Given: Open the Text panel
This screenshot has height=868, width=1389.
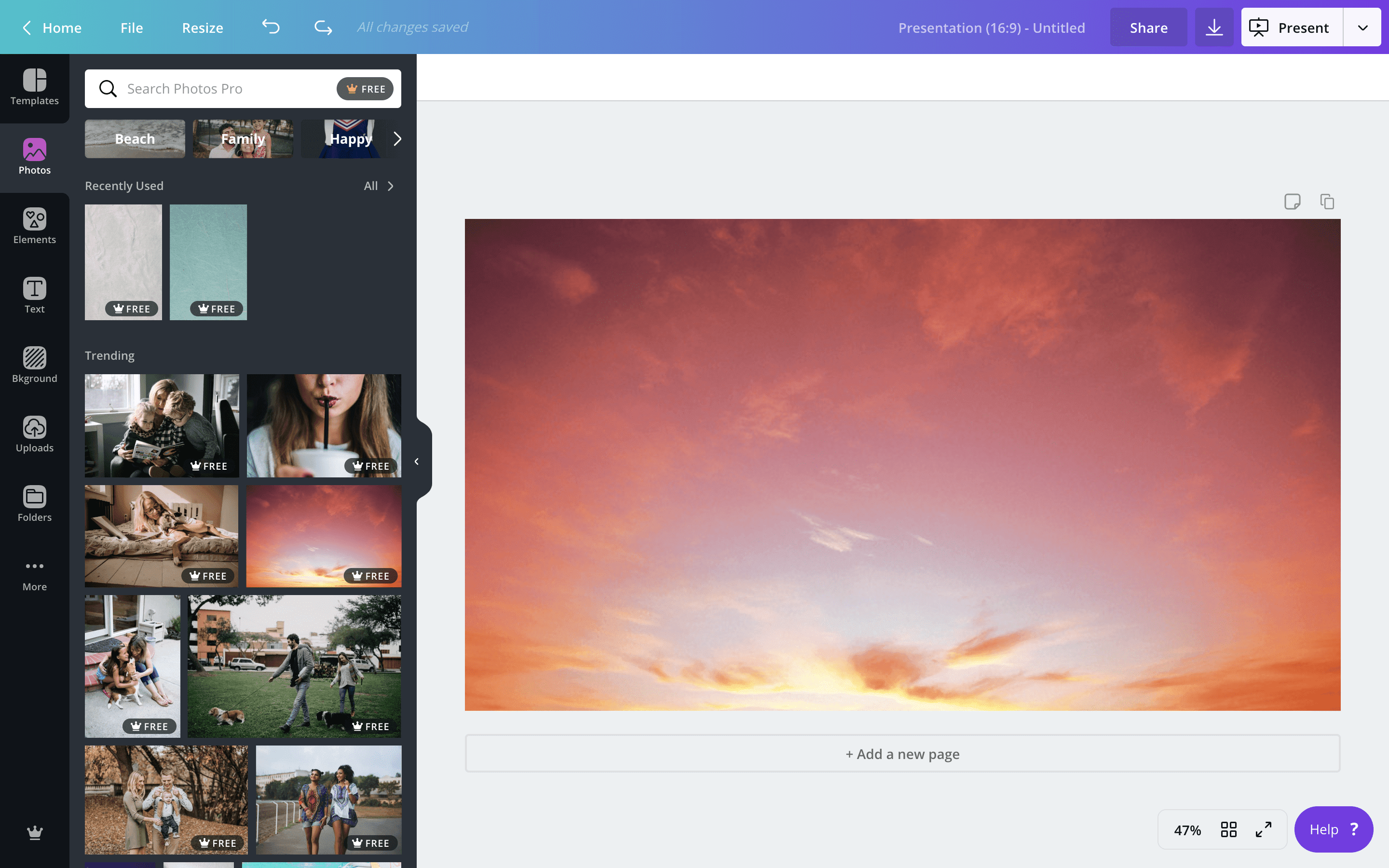Looking at the screenshot, I should (34, 295).
